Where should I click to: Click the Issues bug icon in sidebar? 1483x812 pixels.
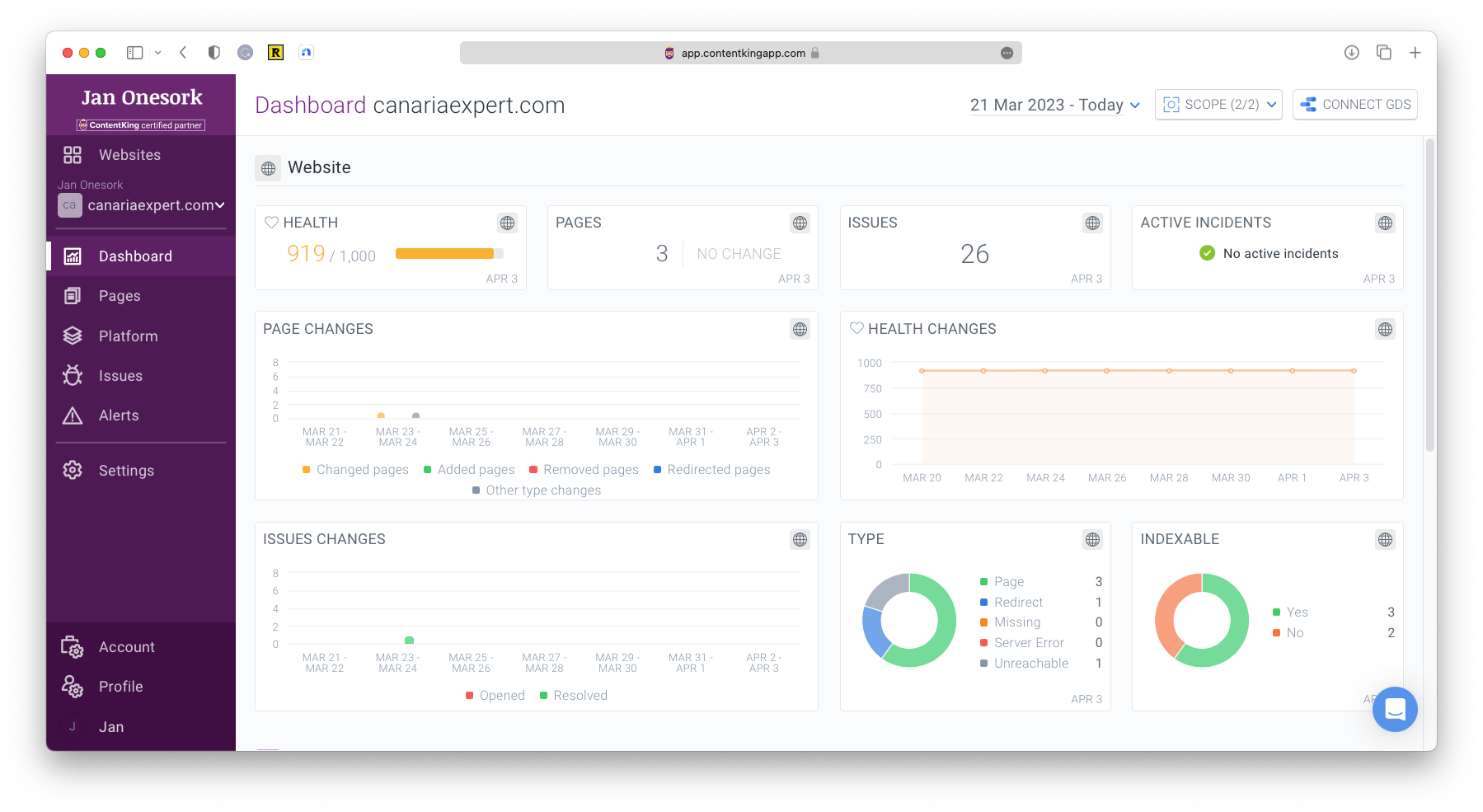73,375
